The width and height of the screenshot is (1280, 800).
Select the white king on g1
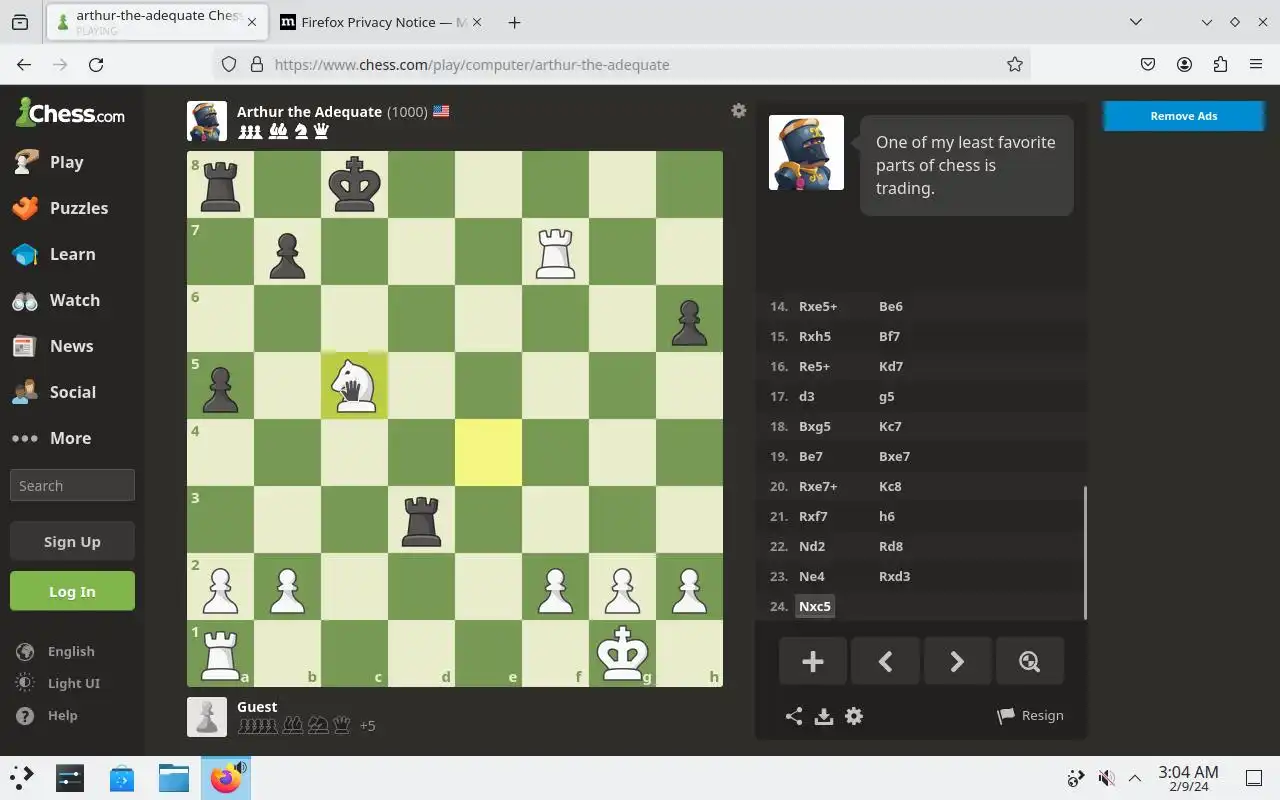coord(622,653)
